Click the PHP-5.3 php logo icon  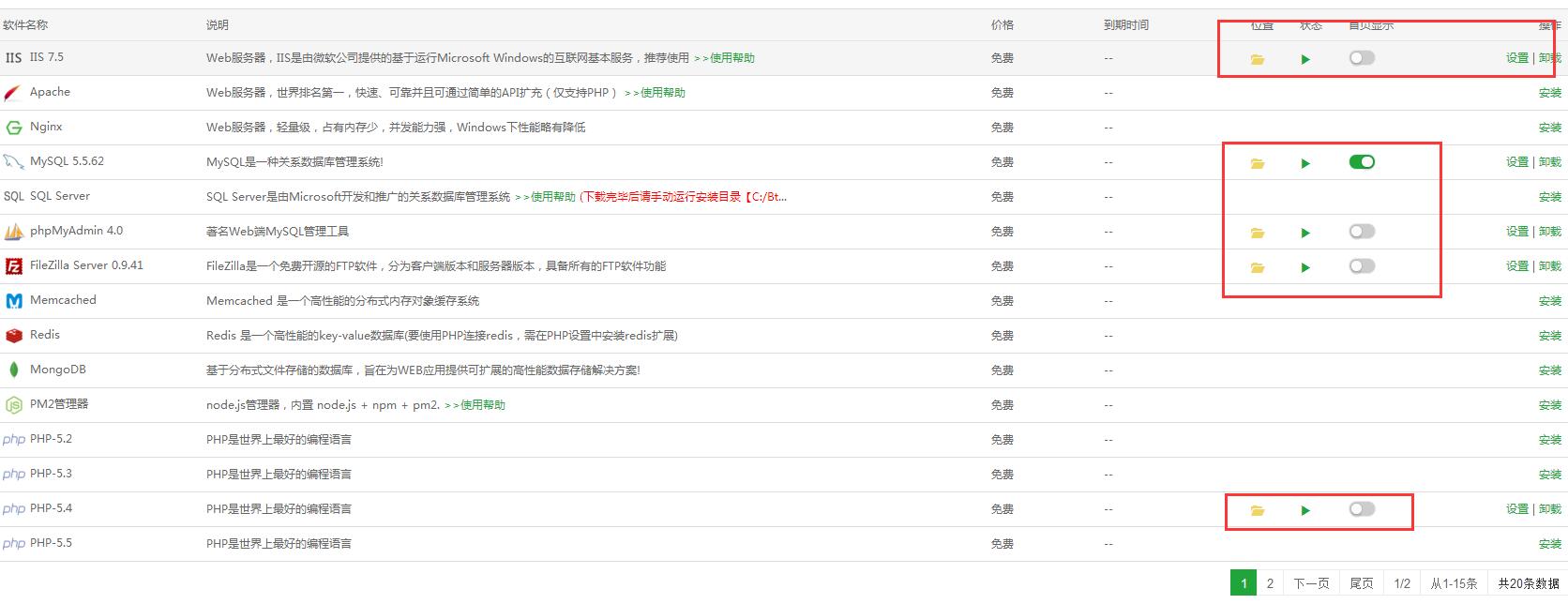(x=13, y=474)
